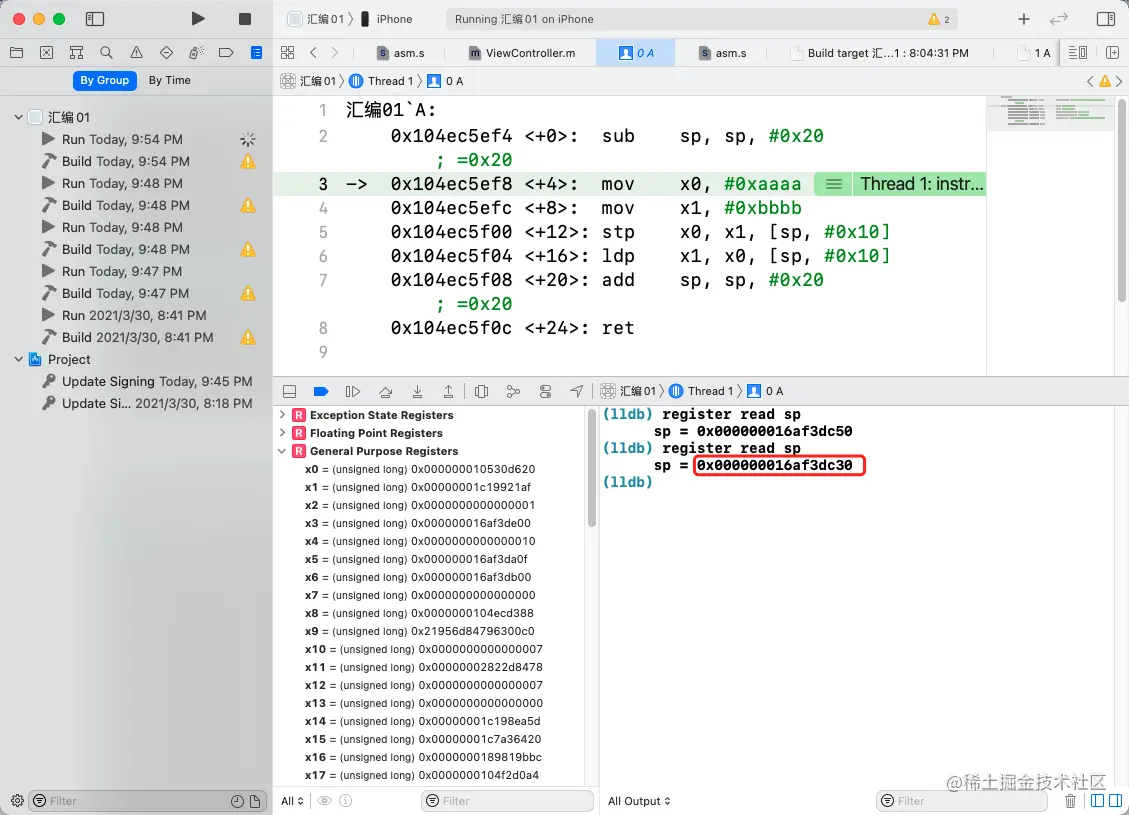Toggle the Quick Look eye icon
This screenshot has height=815, width=1129.
[325, 801]
